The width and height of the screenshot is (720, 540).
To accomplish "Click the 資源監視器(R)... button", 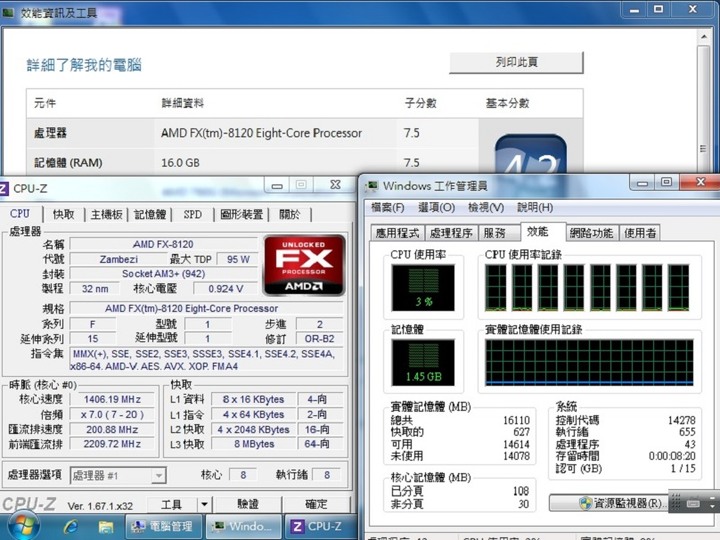I will (x=611, y=503).
